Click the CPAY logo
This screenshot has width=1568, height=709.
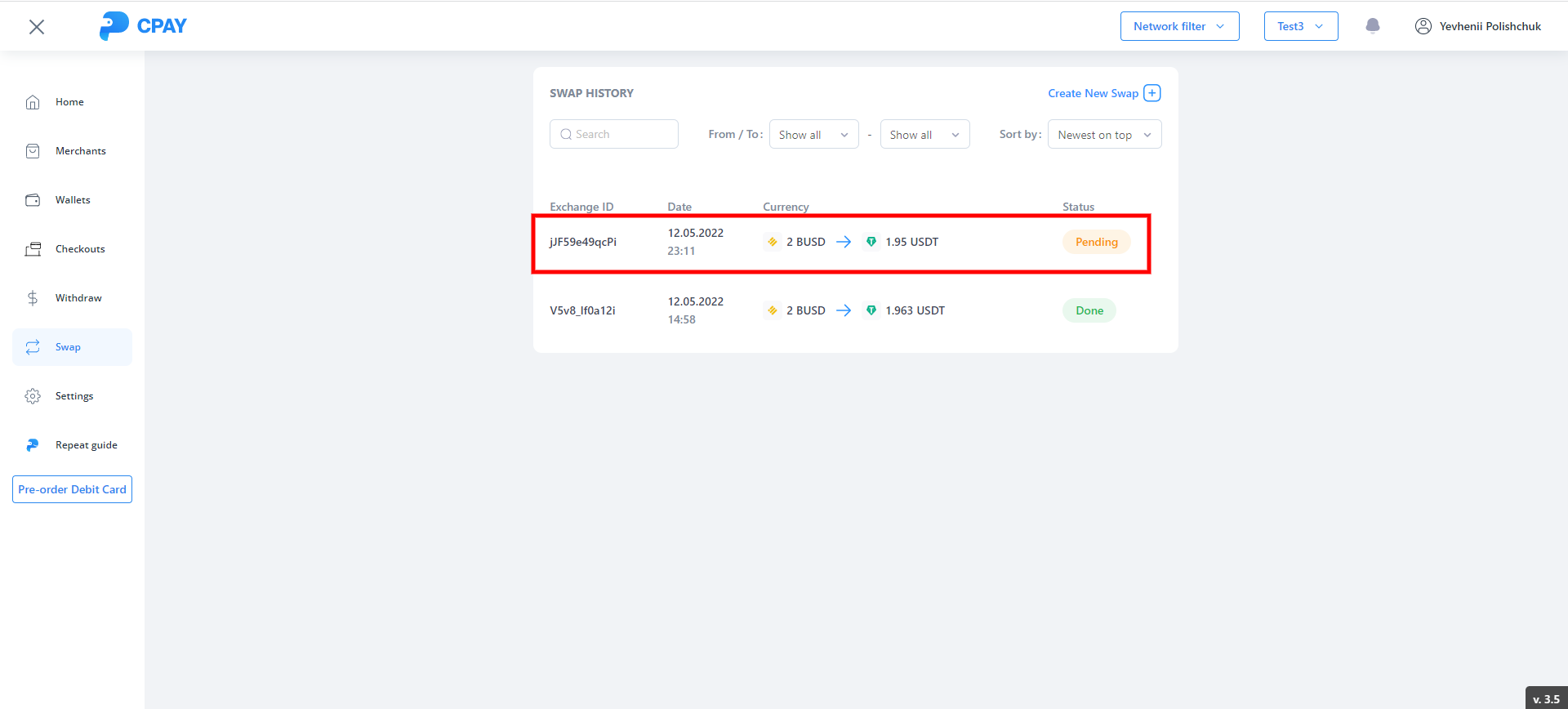pyautogui.click(x=143, y=26)
